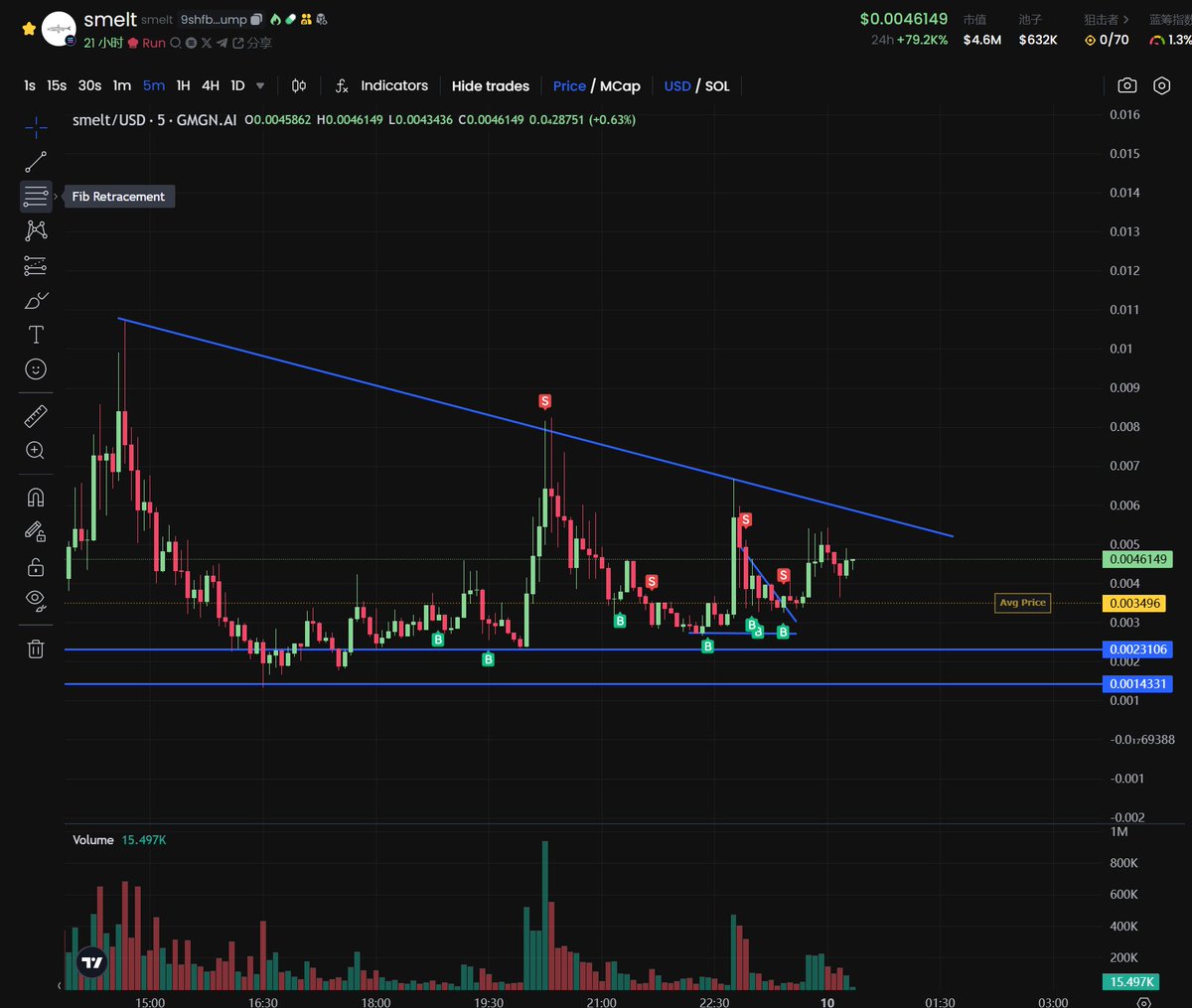Screen dimensions: 1192x1008
Task: Click the $632K pool value
Action: 1038,40
